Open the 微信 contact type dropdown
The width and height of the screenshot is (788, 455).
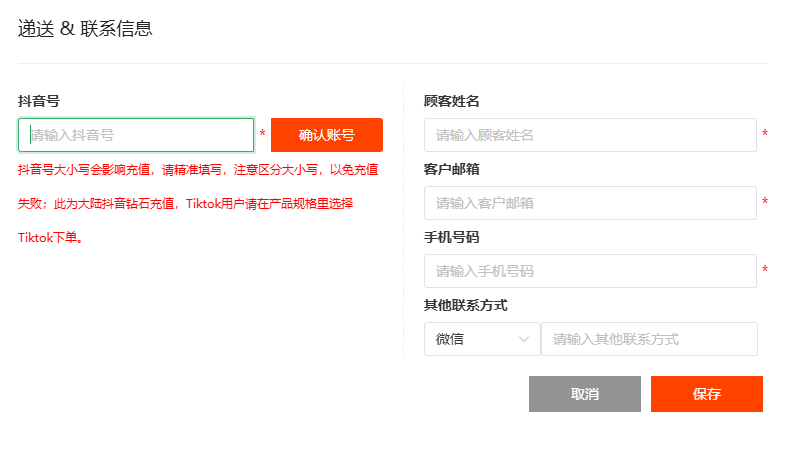point(482,339)
